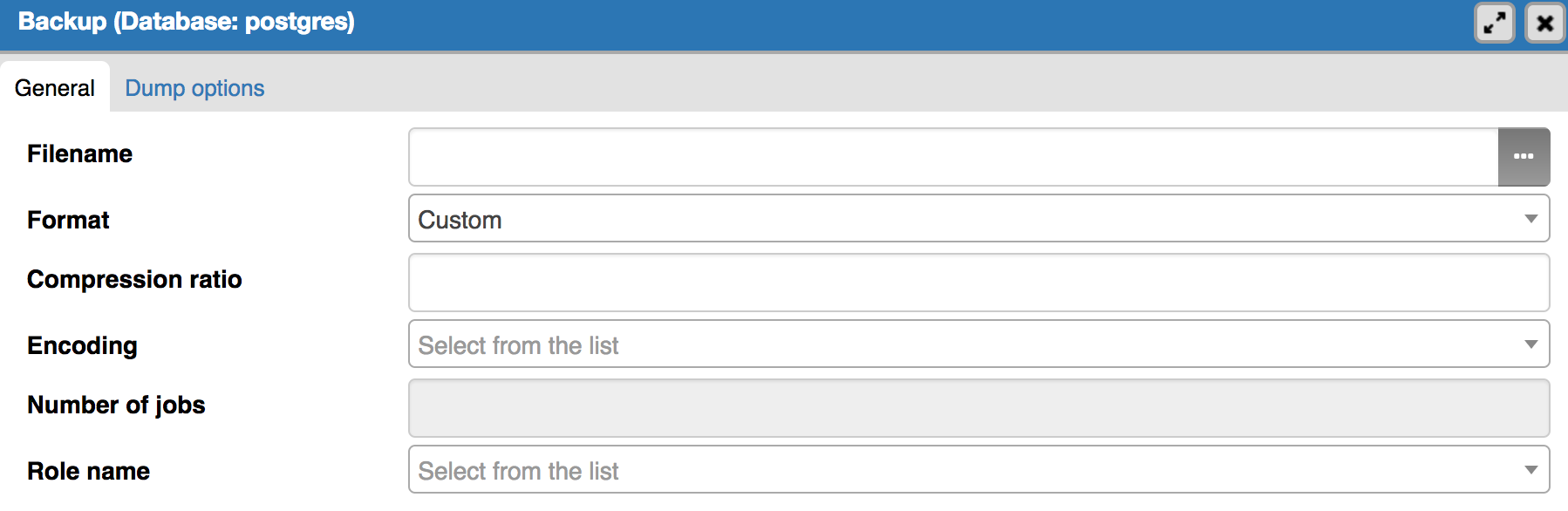Click the Encoding dropdown arrow

[1531, 344]
